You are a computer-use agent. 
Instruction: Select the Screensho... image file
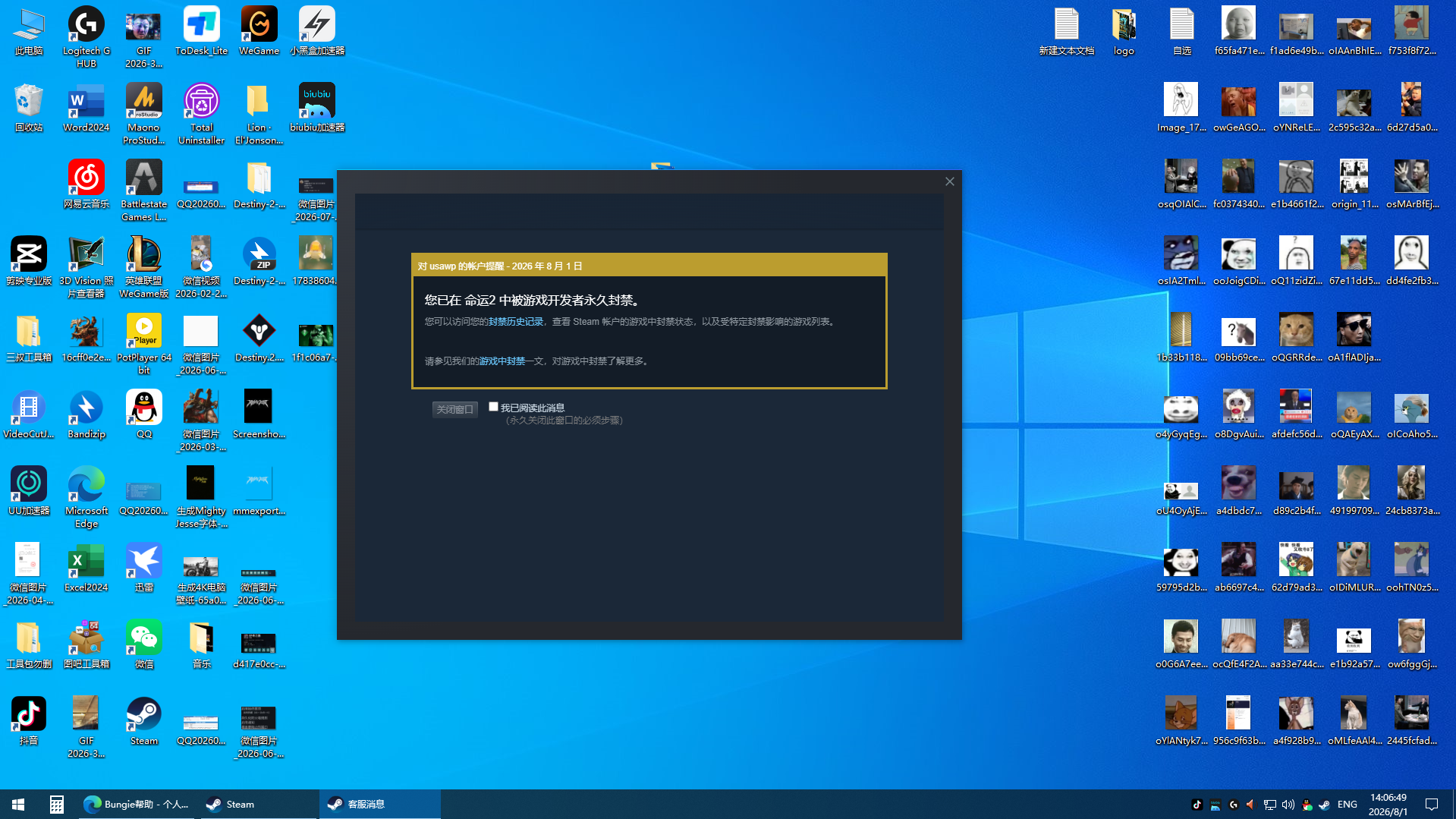259,415
